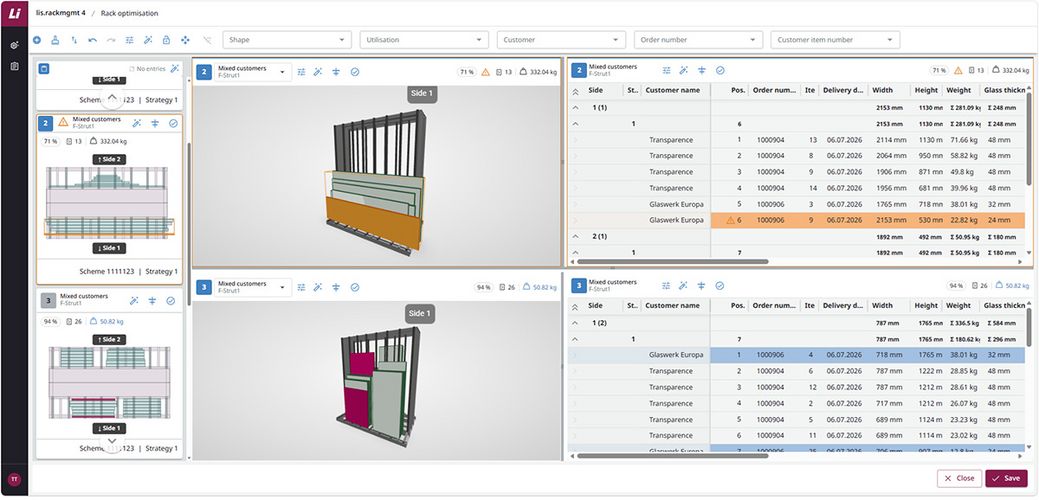
Task: Collapse the 1 (1) side group row
Action: [575, 108]
